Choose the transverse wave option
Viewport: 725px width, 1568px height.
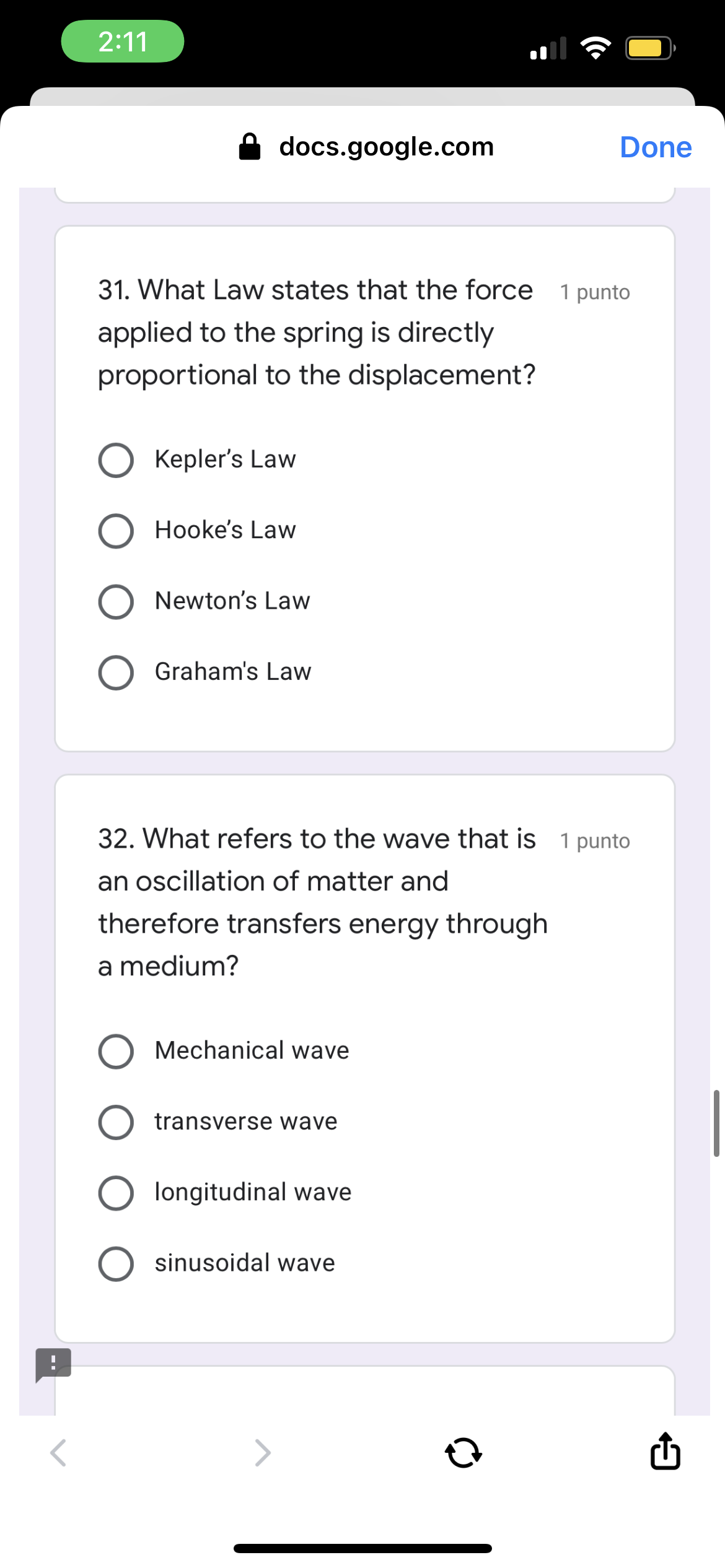116,1122
